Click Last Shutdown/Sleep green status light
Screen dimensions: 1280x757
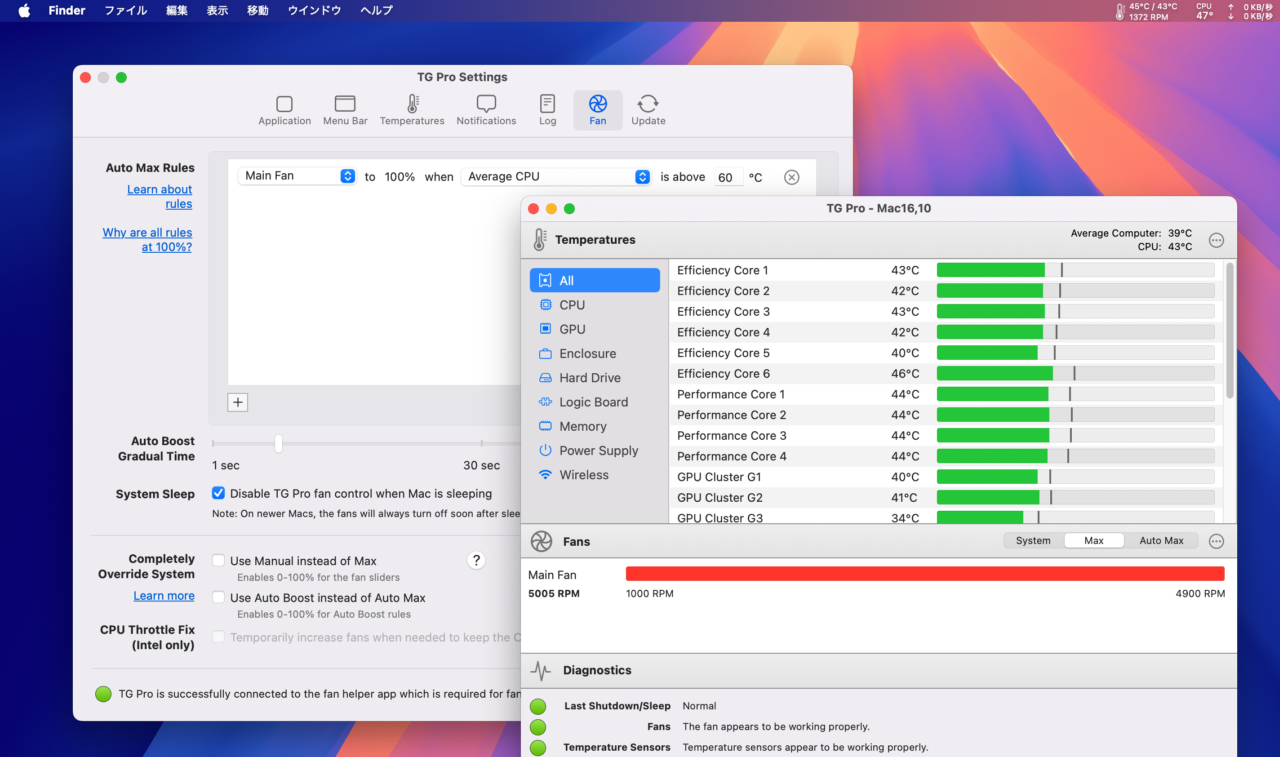click(538, 706)
